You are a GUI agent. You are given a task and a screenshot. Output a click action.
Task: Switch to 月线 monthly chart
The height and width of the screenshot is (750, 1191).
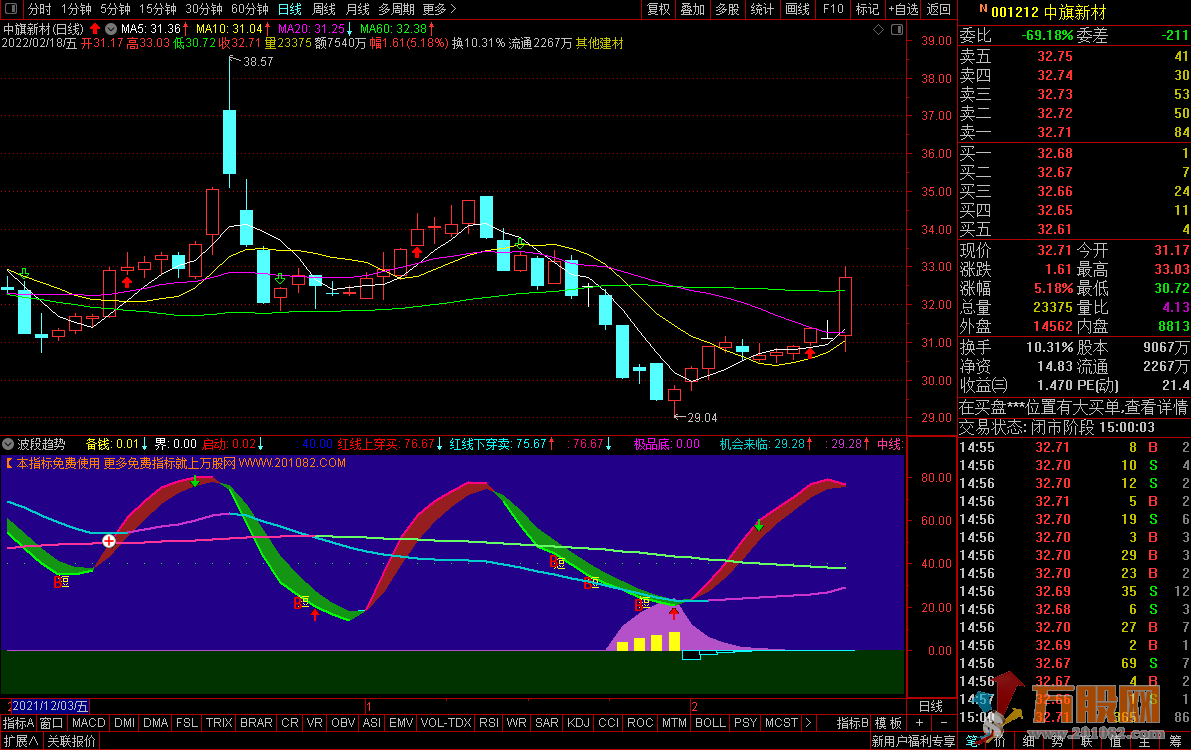tap(357, 9)
